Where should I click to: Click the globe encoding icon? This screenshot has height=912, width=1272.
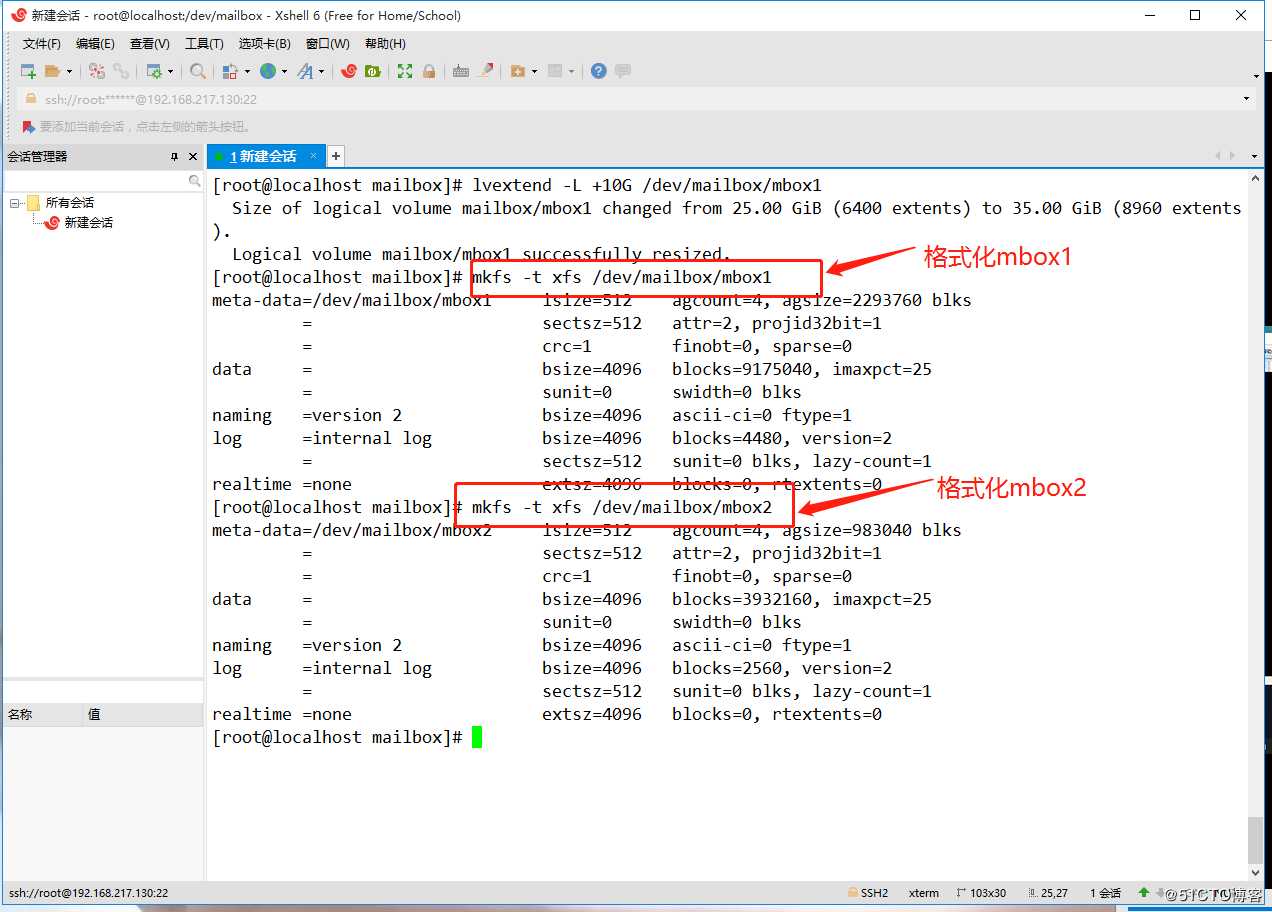click(x=268, y=71)
